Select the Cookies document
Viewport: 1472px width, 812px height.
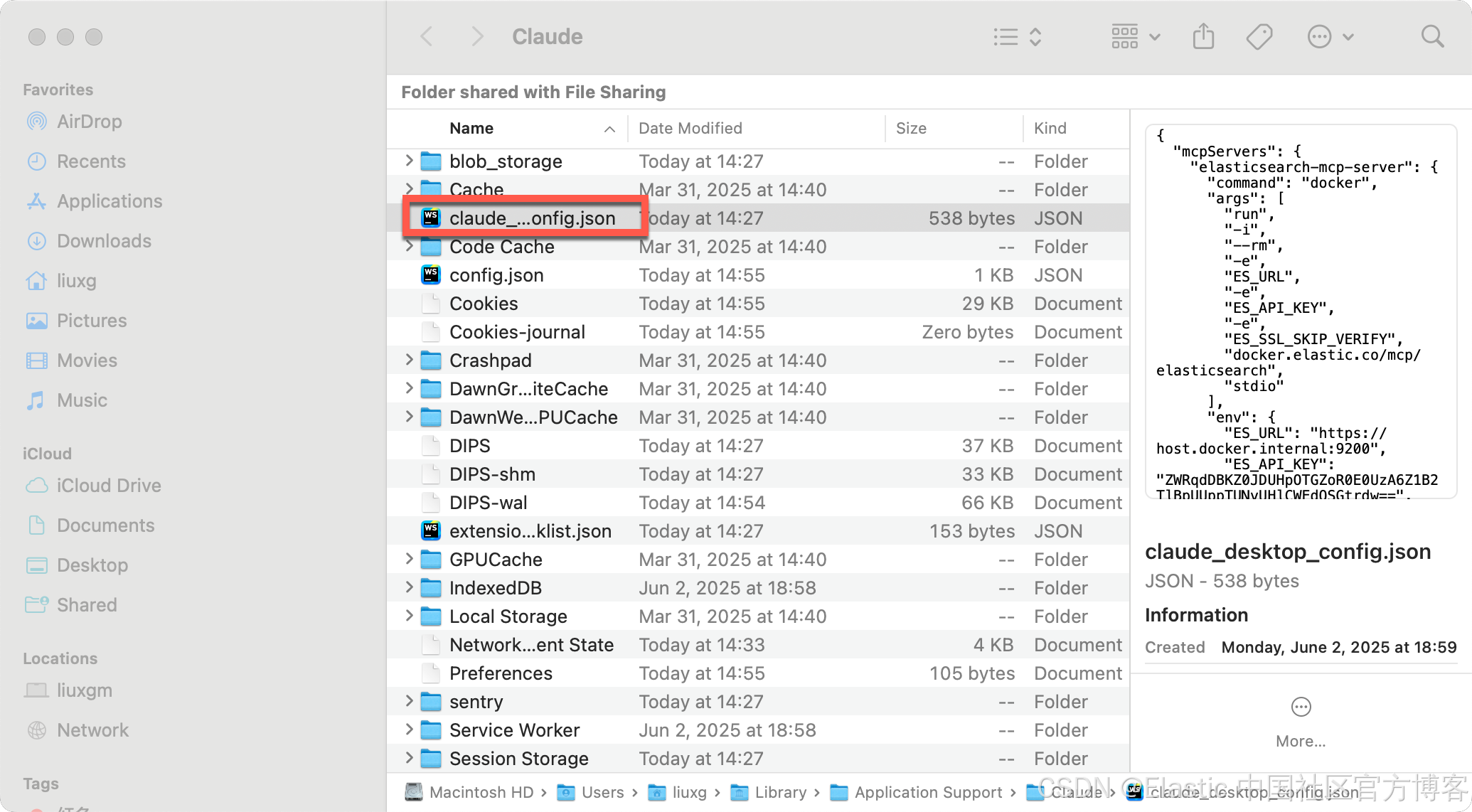[x=758, y=304]
